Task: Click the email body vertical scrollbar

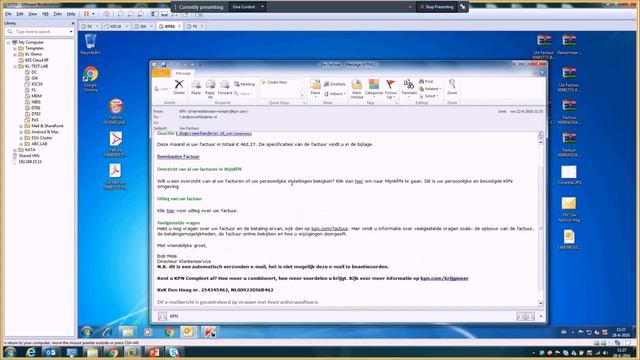Action: tap(541, 218)
